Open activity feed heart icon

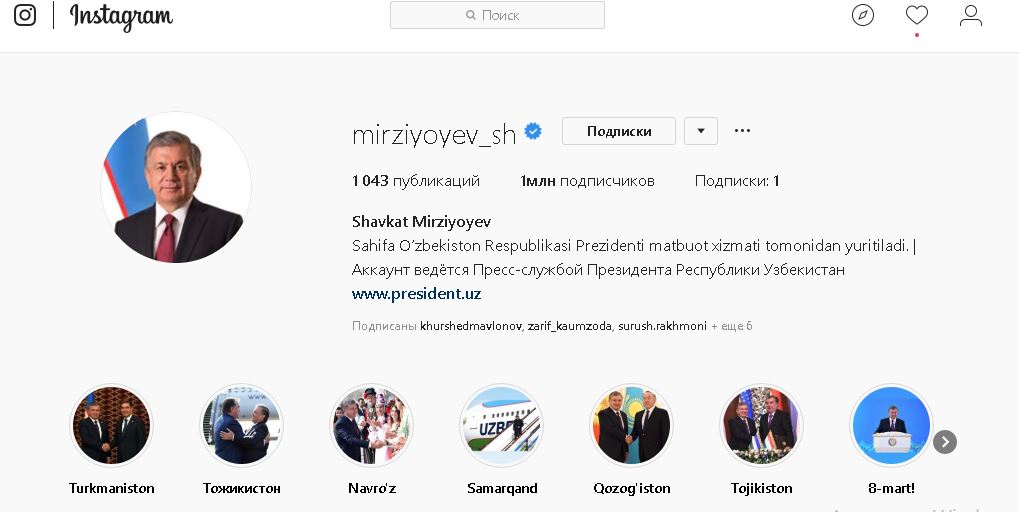(x=916, y=15)
